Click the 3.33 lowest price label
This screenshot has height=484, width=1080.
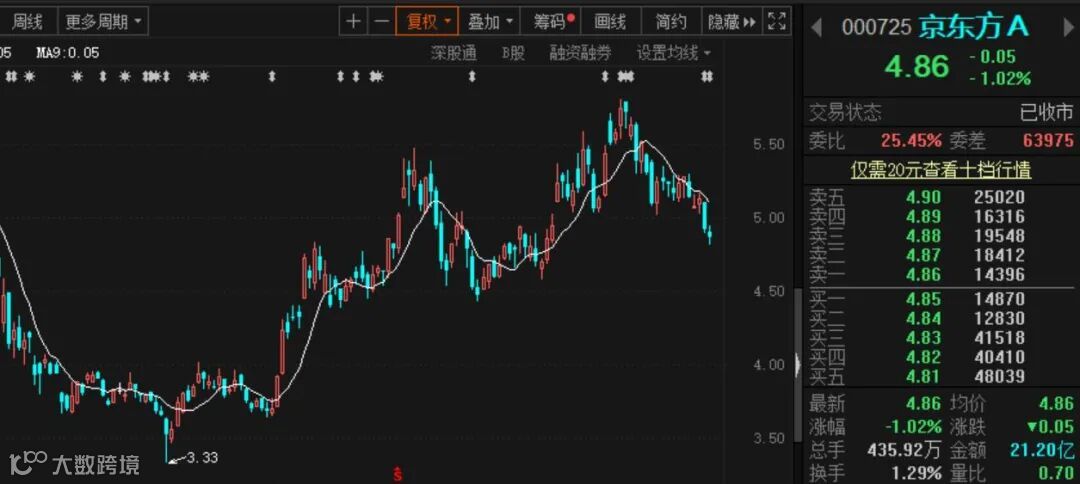pyautogui.click(x=202, y=457)
